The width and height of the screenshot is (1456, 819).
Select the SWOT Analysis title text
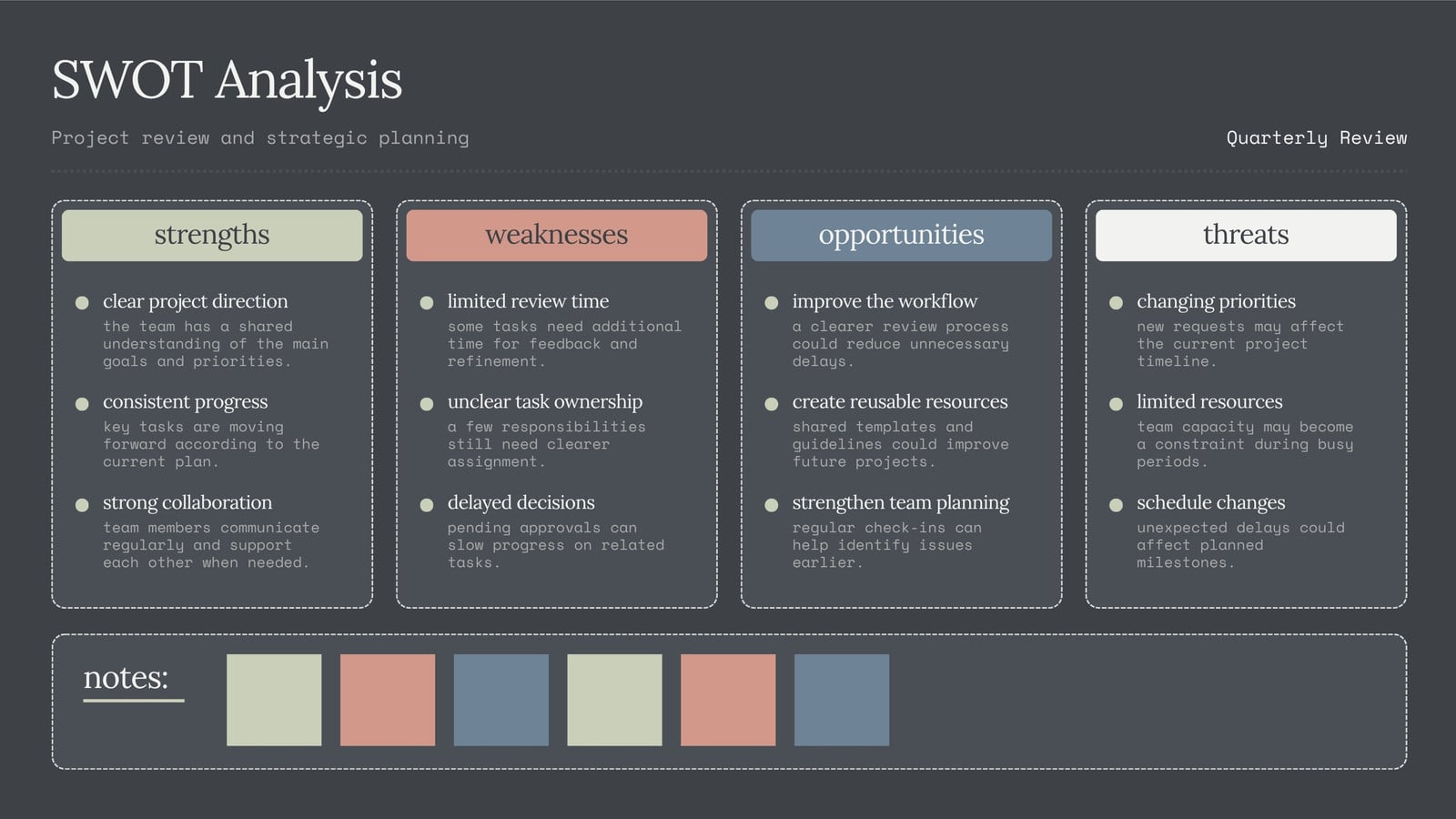point(227,80)
